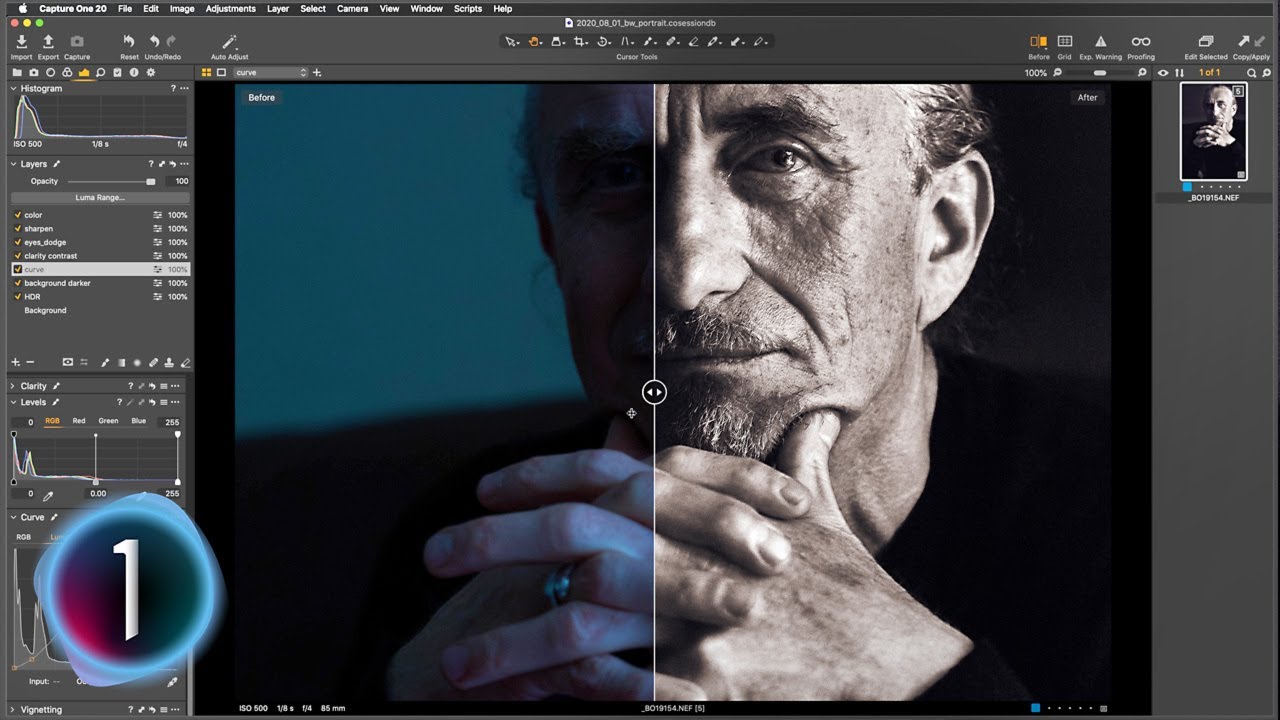Toggle the Before view button
The image size is (1280, 720).
1039,41
